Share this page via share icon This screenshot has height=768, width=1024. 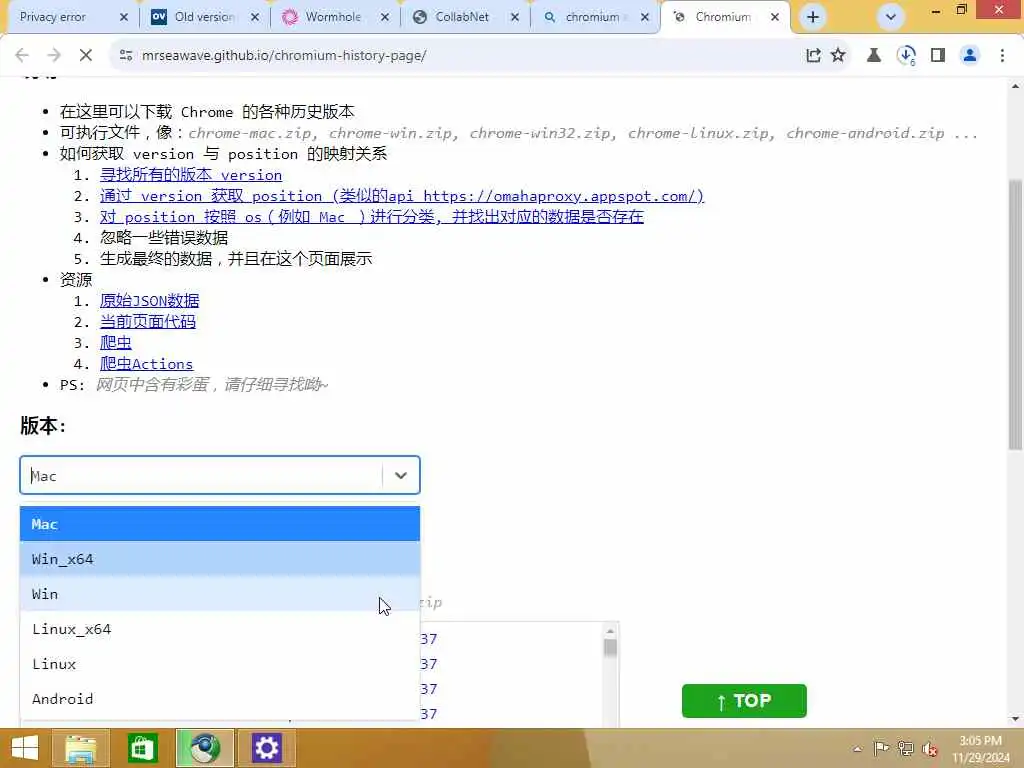click(x=813, y=56)
